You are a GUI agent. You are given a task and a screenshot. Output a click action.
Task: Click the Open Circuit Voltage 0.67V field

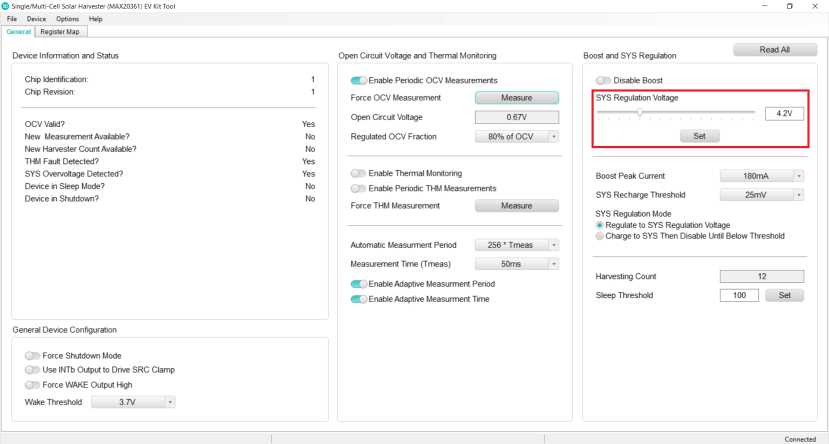(517, 117)
